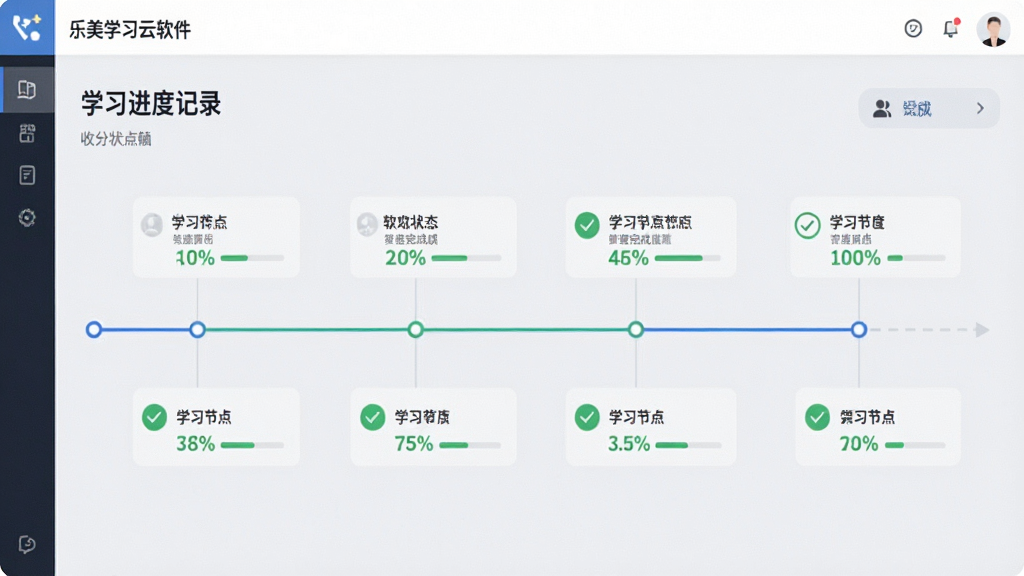This screenshot has width=1024, height=576.
Task: Click the 70% value text
Action: point(859,444)
